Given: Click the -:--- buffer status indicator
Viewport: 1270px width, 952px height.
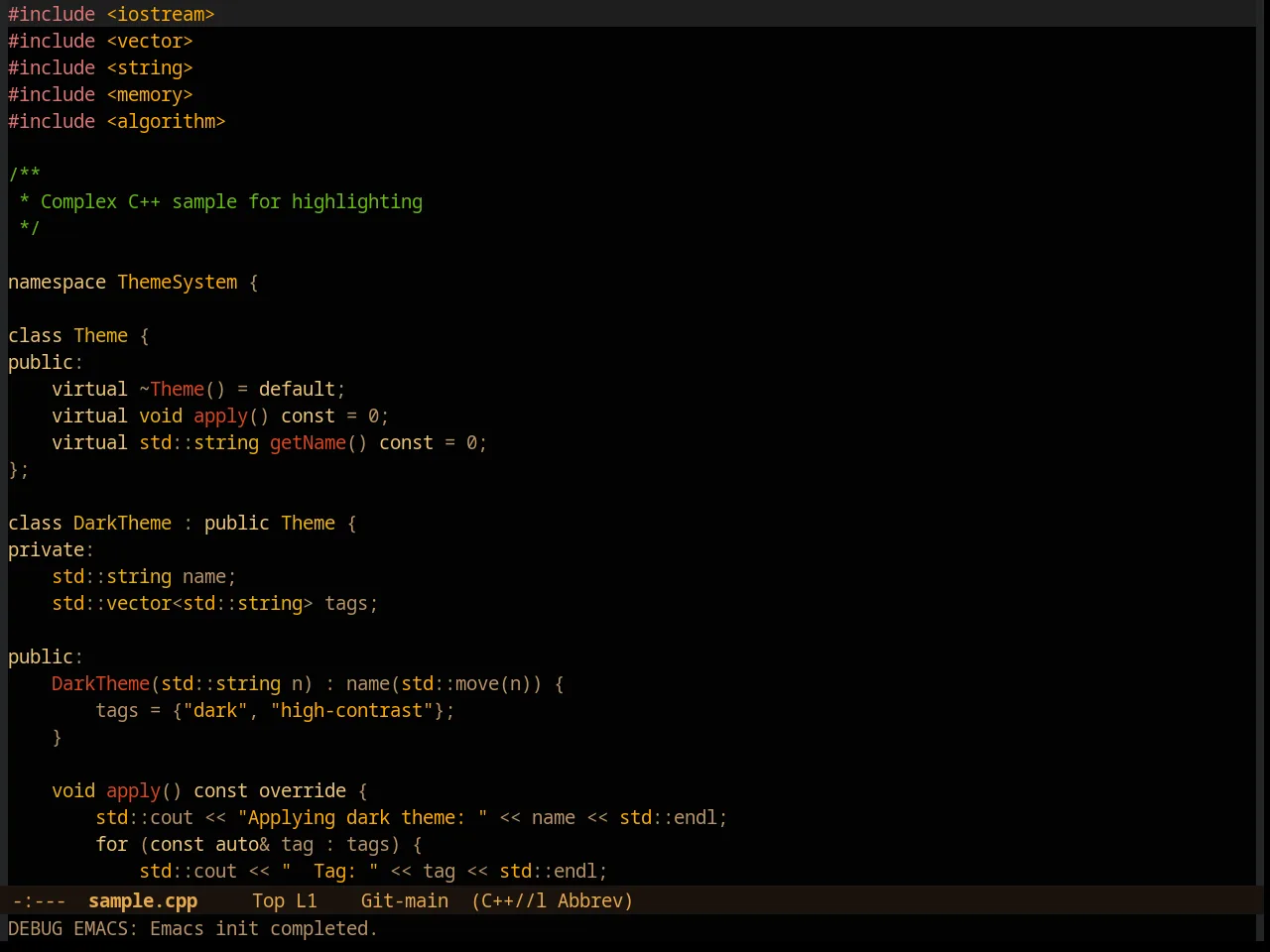Looking at the screenshot, I should click(x=40, y=900).
